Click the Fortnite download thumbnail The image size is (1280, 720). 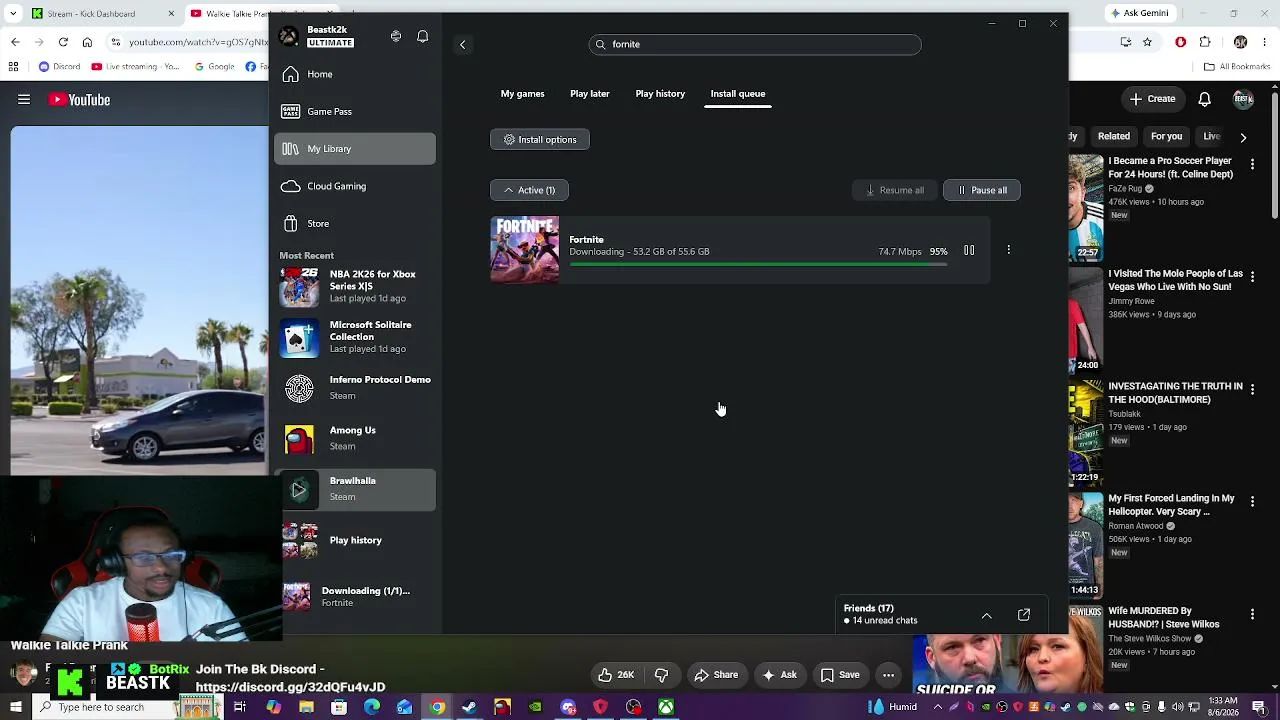[x=525, y=250]
